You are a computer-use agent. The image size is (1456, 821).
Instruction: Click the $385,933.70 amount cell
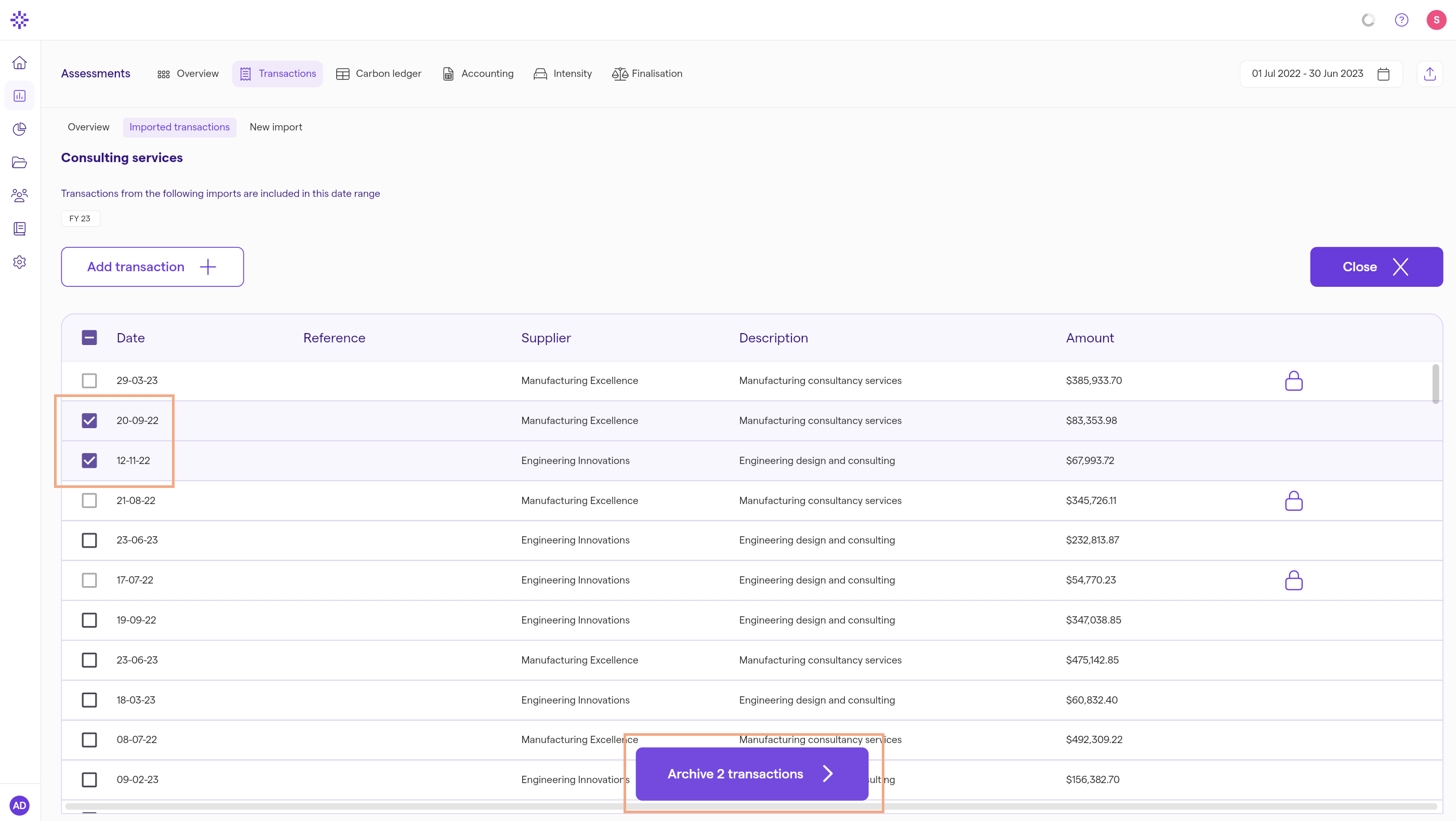tap(1094, 381)
